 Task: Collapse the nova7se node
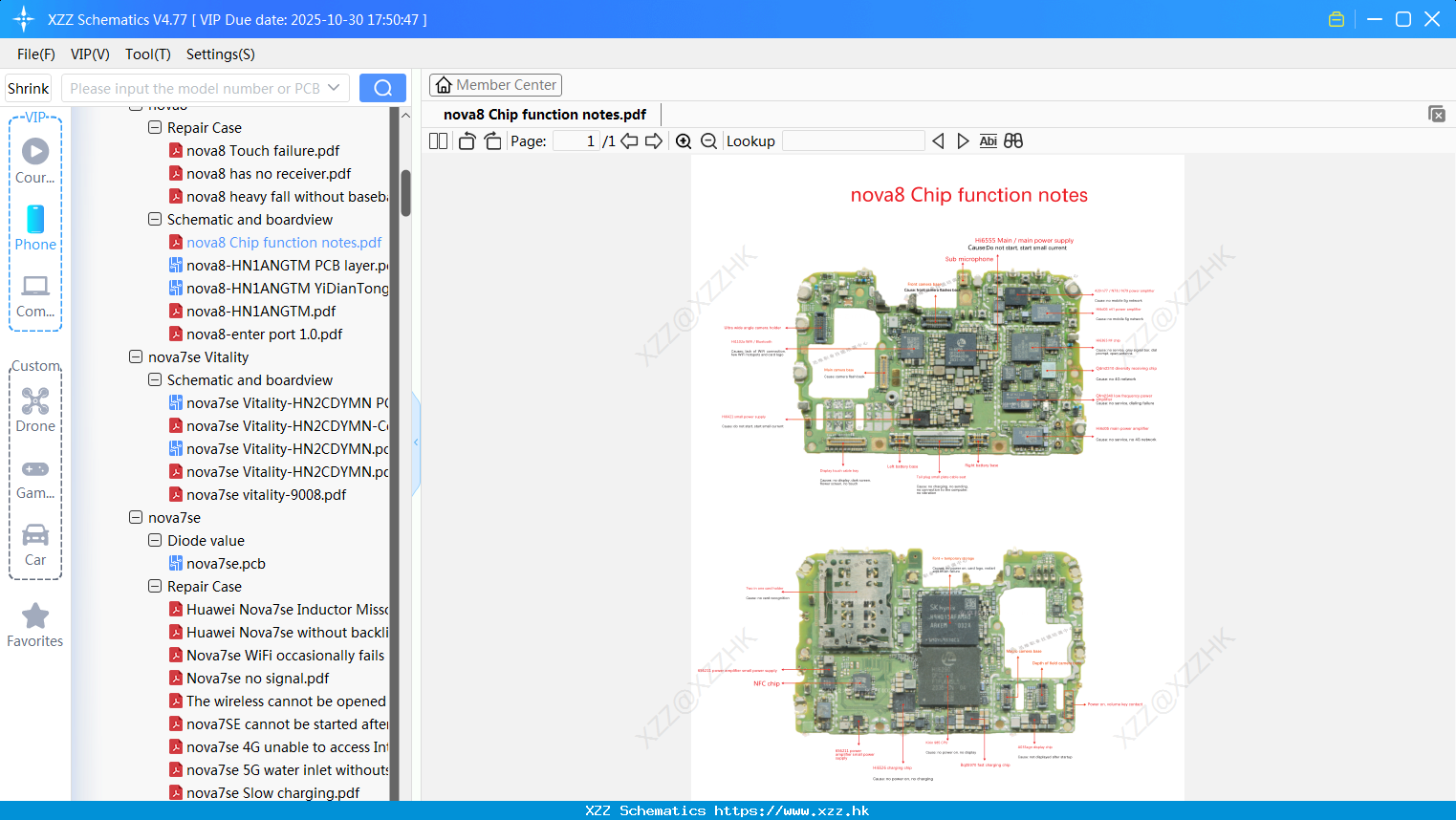point(136,517)
